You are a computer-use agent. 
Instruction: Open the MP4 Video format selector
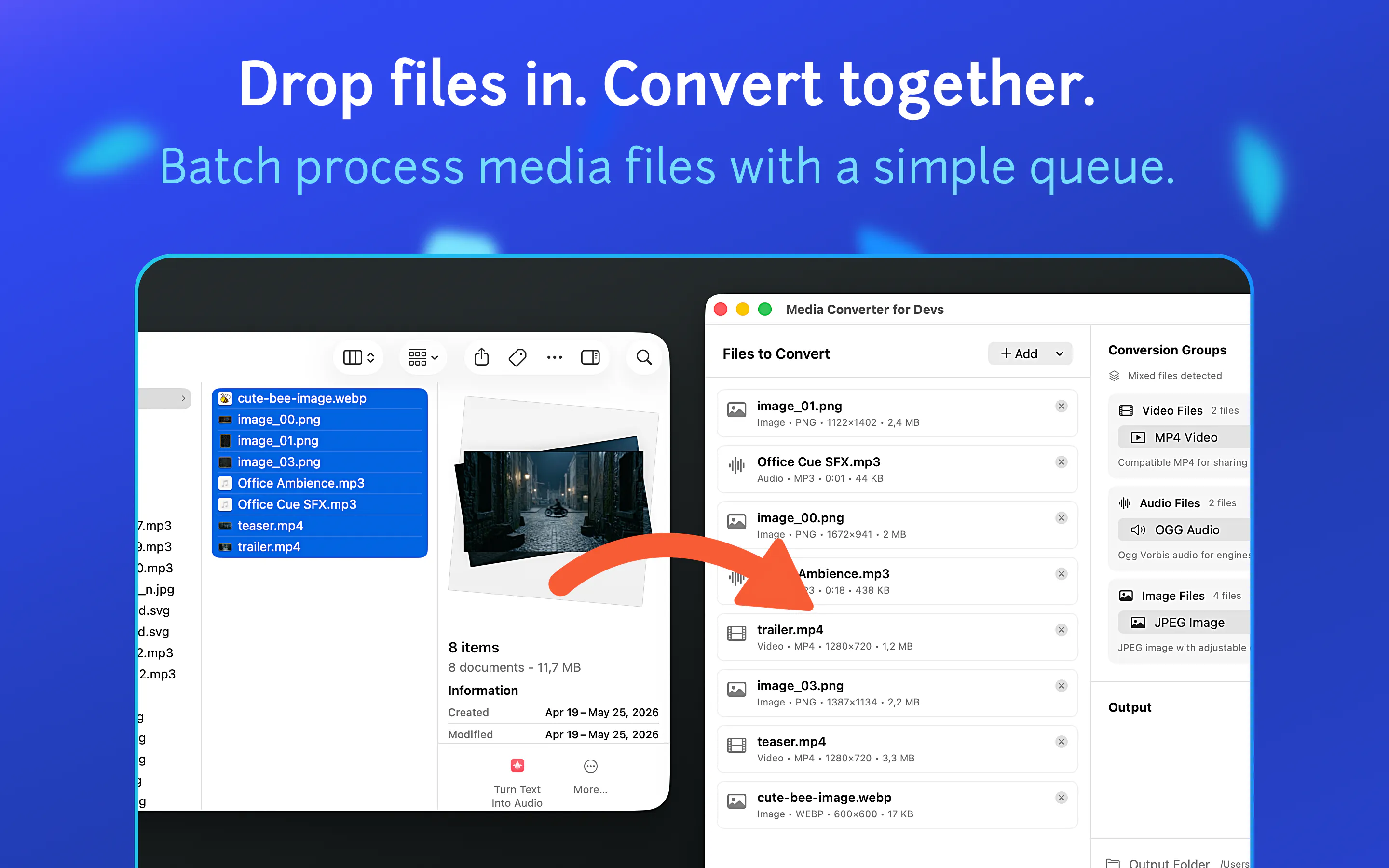point(1184,437)
